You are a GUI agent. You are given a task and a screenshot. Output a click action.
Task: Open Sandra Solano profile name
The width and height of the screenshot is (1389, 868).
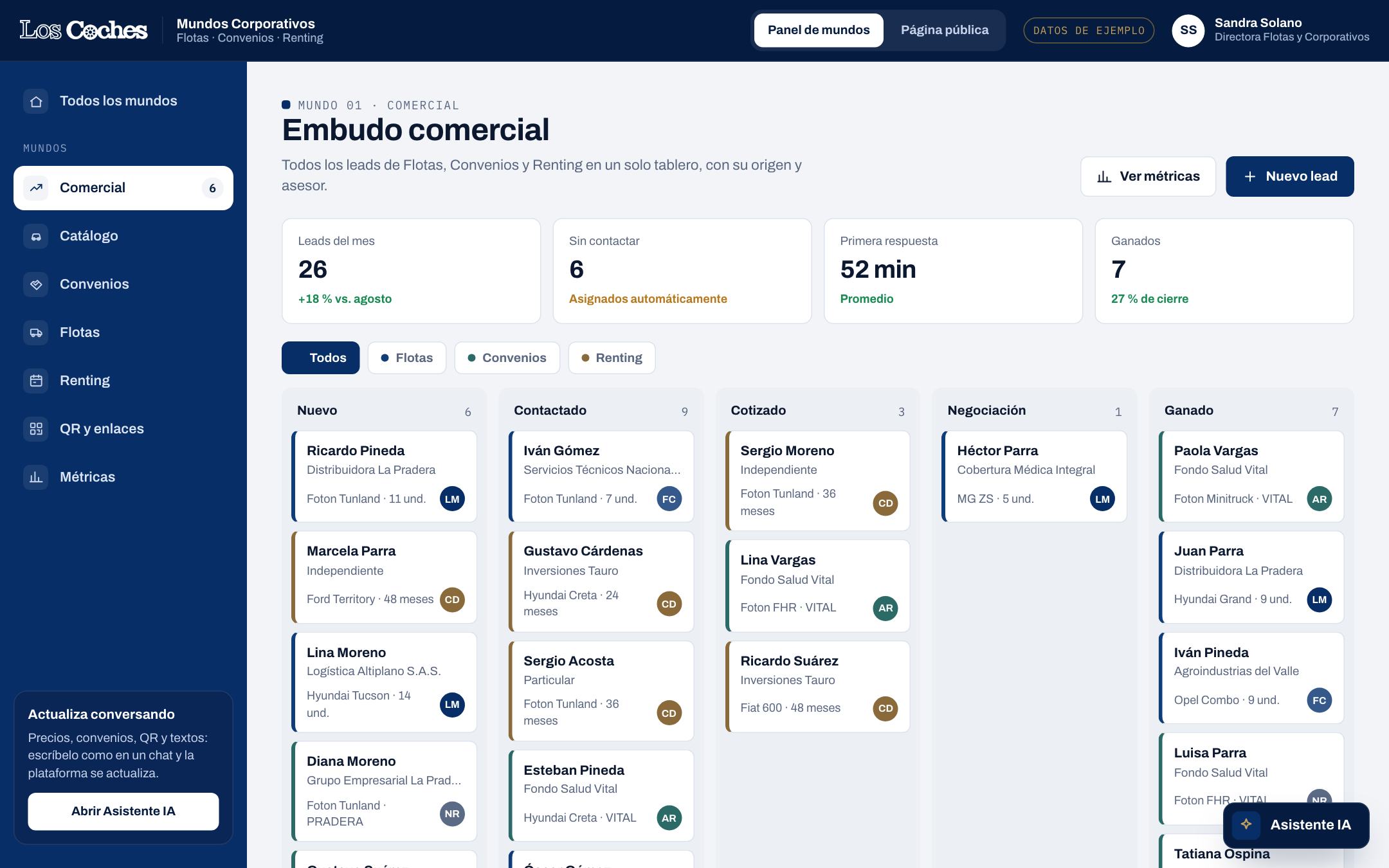(1258, 23)
